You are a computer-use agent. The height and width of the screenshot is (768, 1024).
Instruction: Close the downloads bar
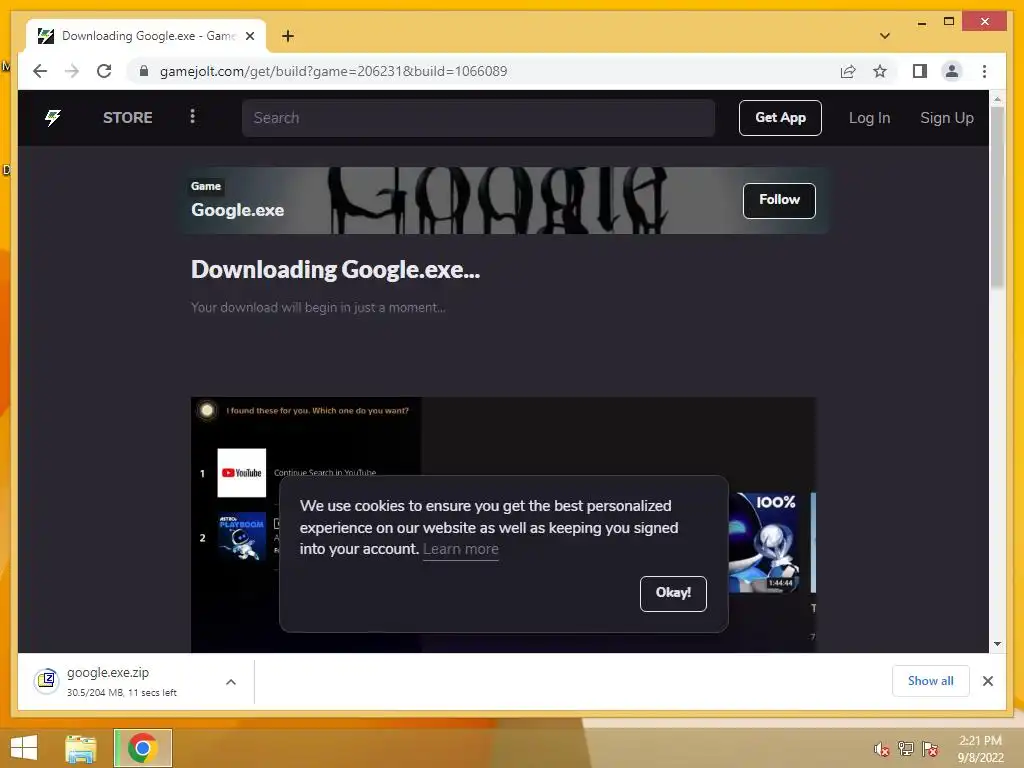987,681
